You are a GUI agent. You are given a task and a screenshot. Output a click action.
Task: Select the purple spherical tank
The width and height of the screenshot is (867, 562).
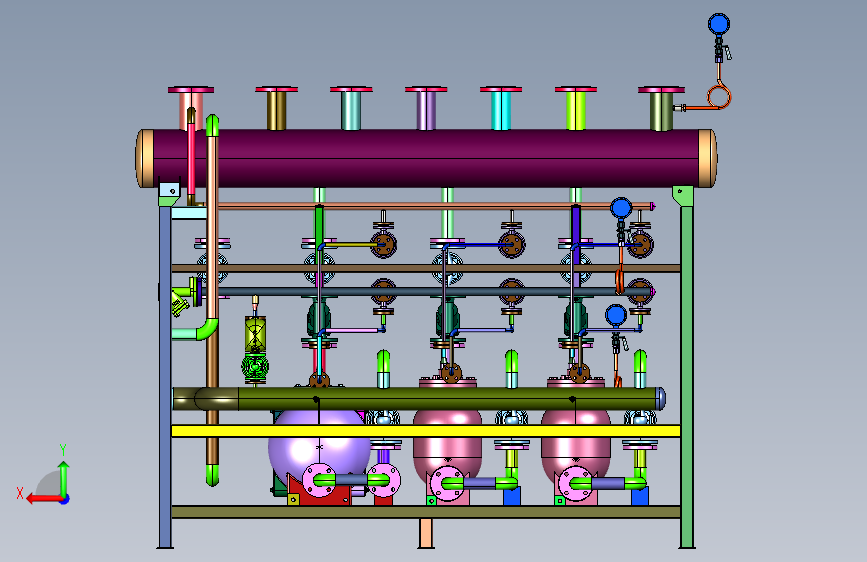[319, 445]
